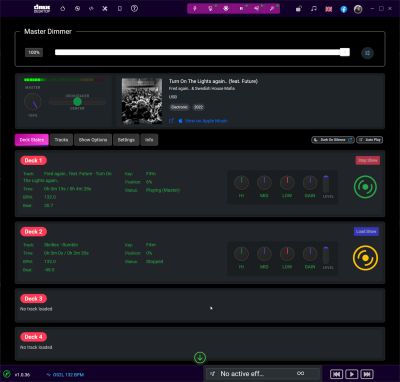Open the help question mark icon
This screenshot has width=400, height=382.
tap(134, 9)
